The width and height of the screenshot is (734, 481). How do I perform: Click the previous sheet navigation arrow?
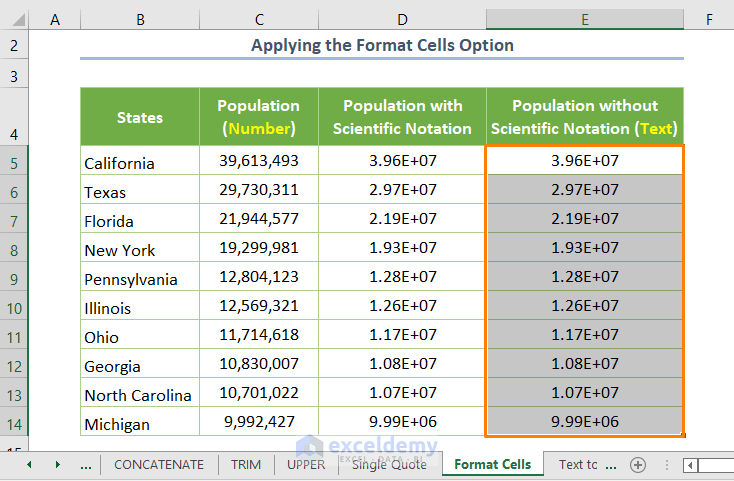(29, 464)
